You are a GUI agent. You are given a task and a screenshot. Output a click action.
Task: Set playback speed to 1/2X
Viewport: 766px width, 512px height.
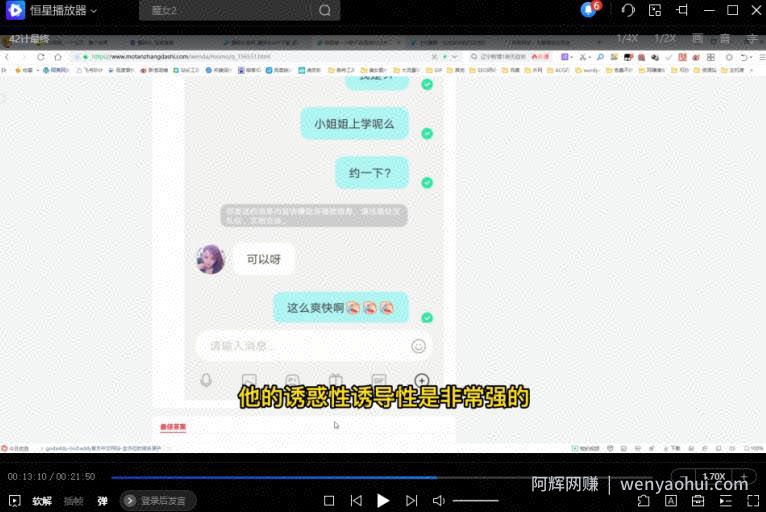[665, 38]
